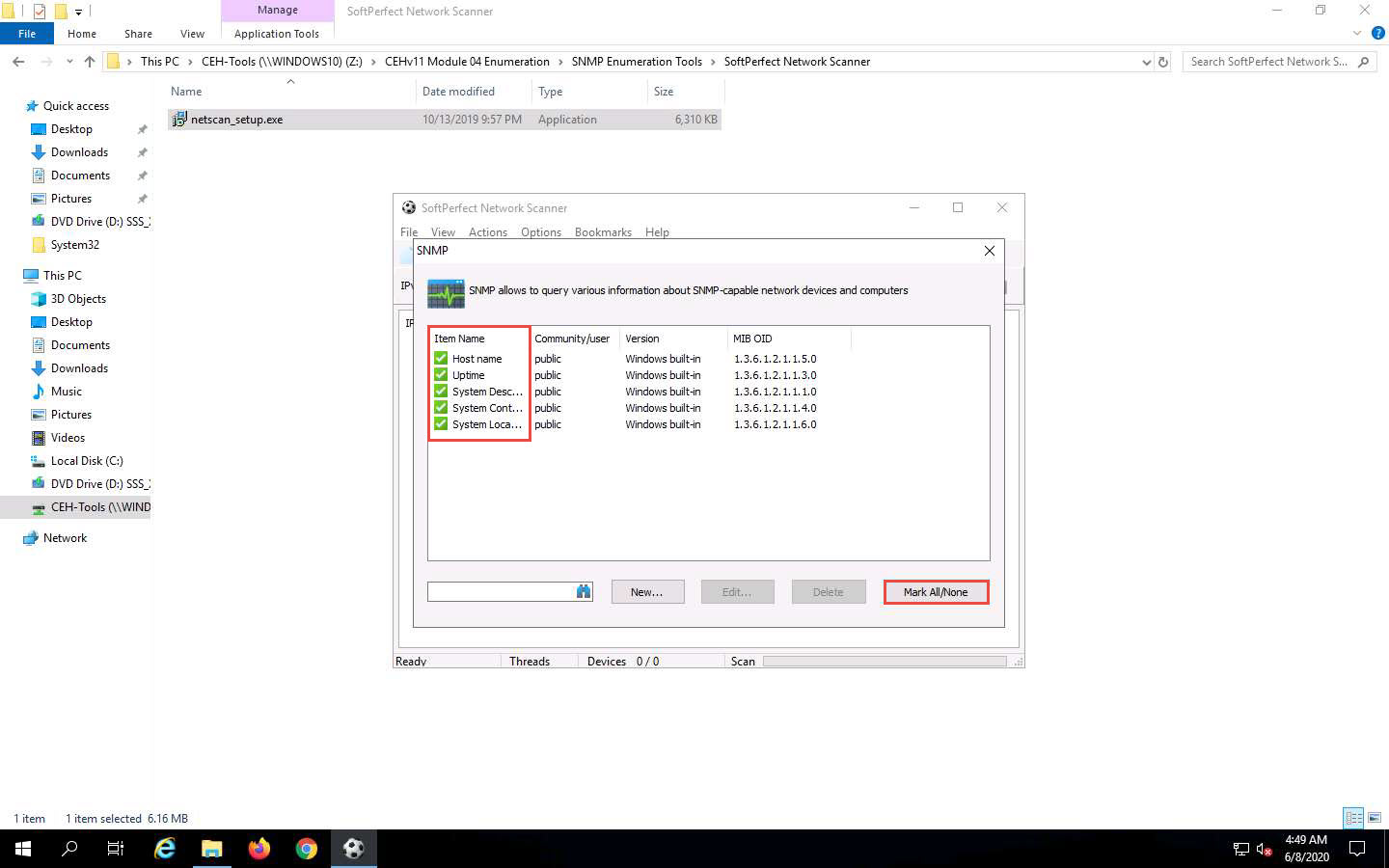Select MIB OID 1.3.6.1.2.1.1.5.0 cell
The height and width of the screenshot is (868, 1389).
(x=776, y=359)
